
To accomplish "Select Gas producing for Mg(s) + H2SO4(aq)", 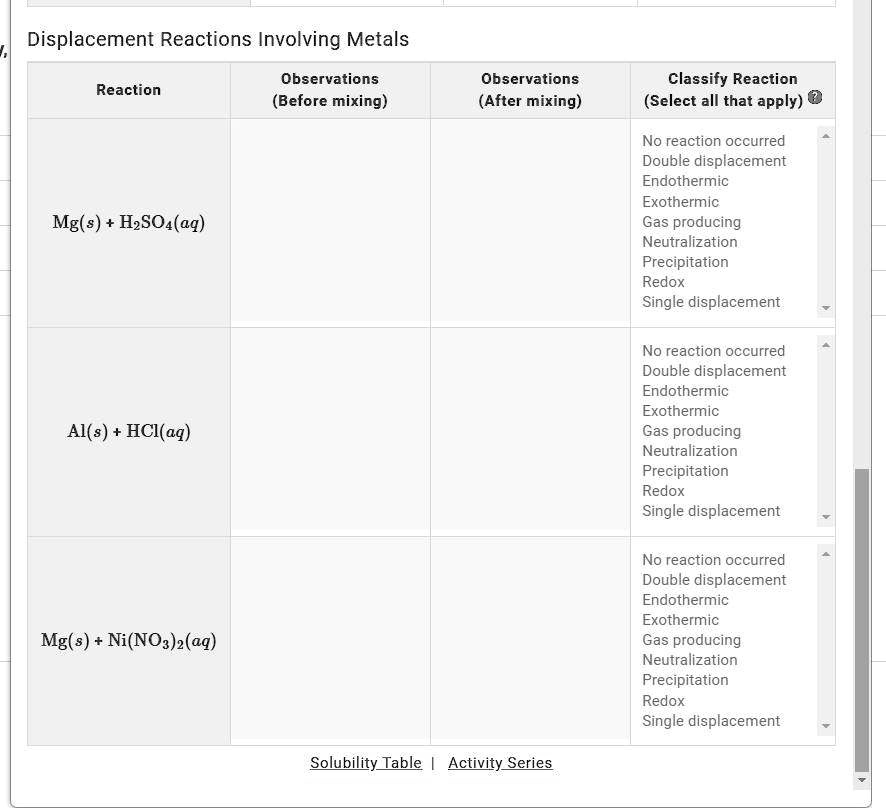I will 690,221.
